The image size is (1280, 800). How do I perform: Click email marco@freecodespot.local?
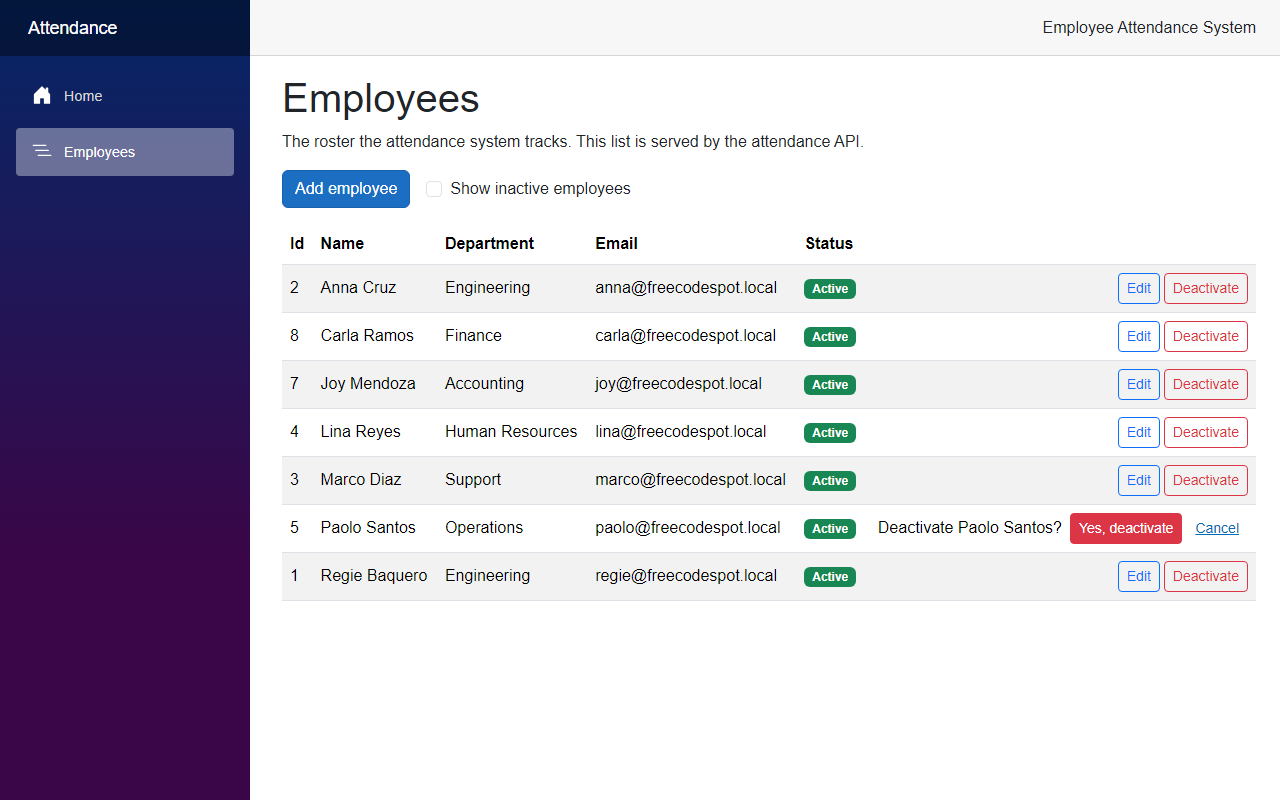click(690, 479)
